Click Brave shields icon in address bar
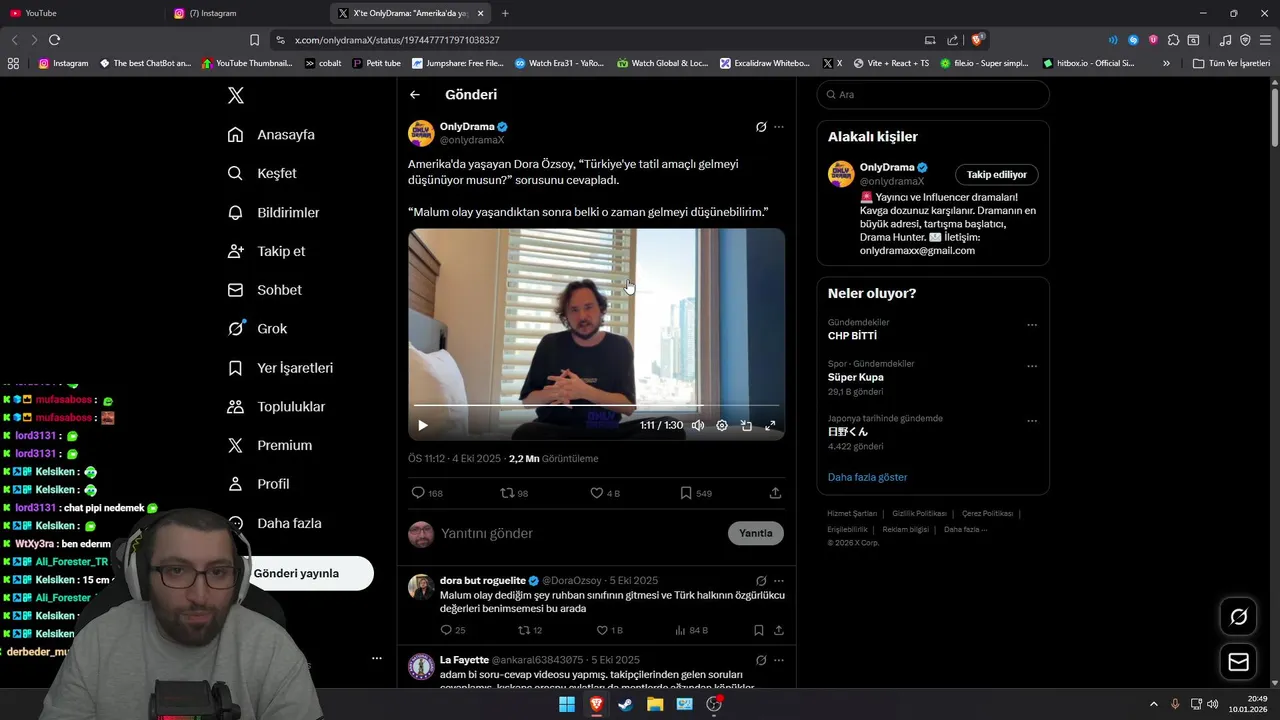Viewport: 1280px width, 720px height. pos(977,40)
